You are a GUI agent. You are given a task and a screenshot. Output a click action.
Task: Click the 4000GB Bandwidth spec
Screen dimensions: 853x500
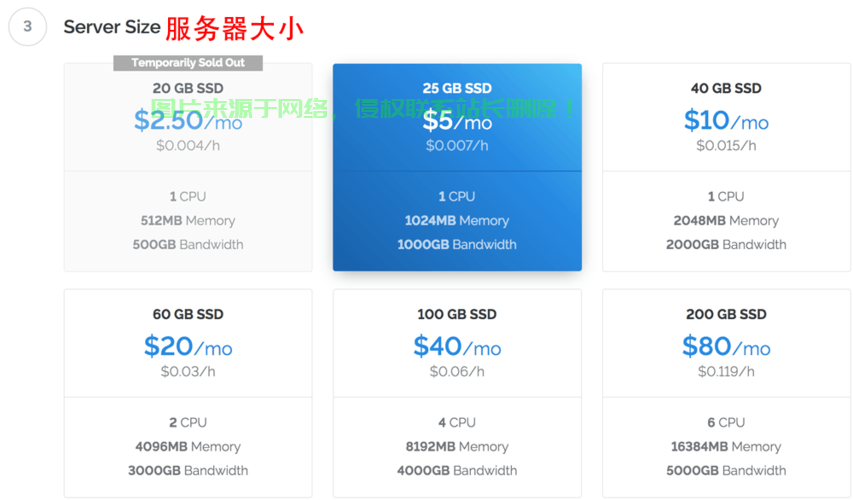click(457, 470)
